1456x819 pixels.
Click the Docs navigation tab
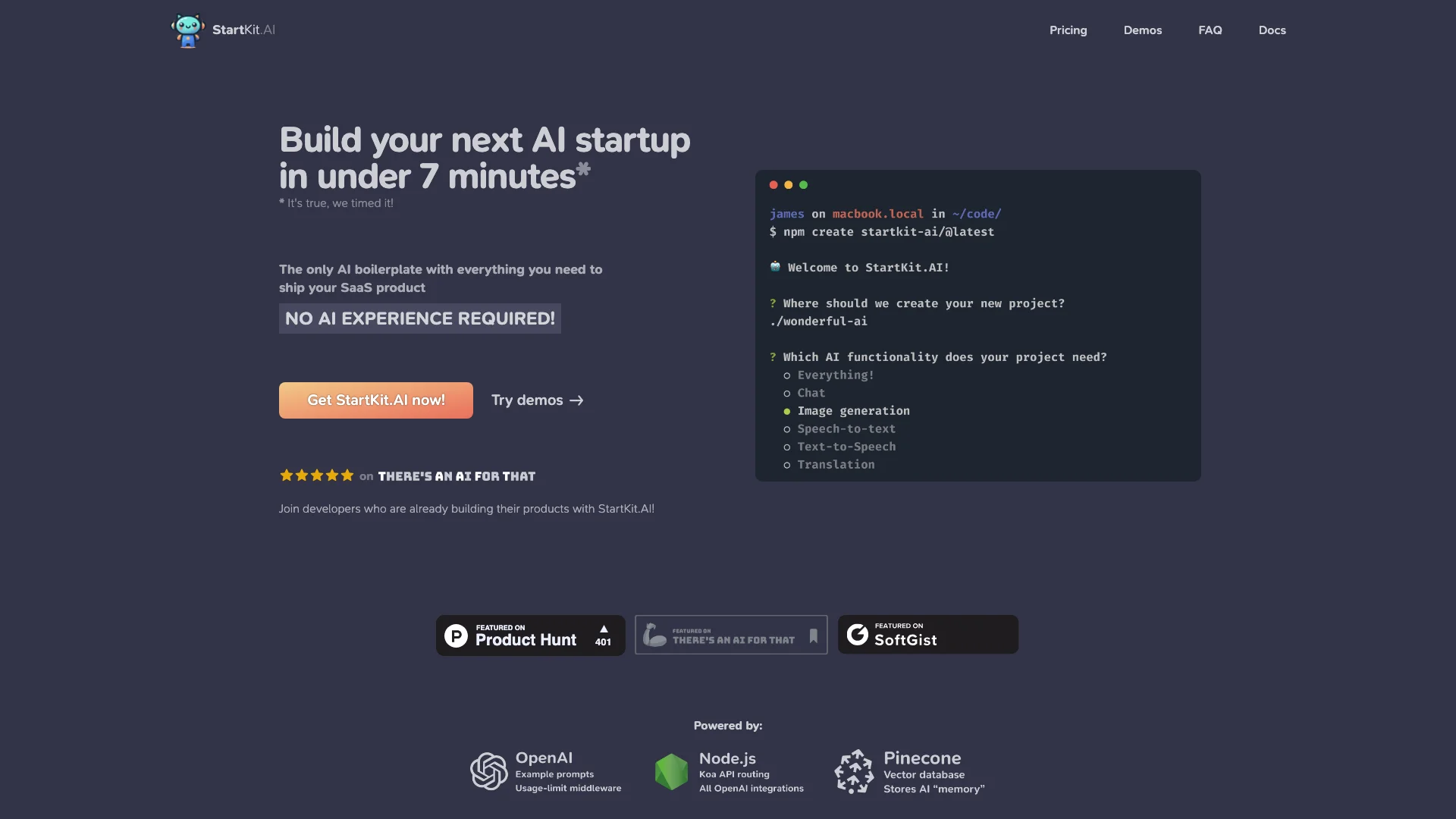1271,30
